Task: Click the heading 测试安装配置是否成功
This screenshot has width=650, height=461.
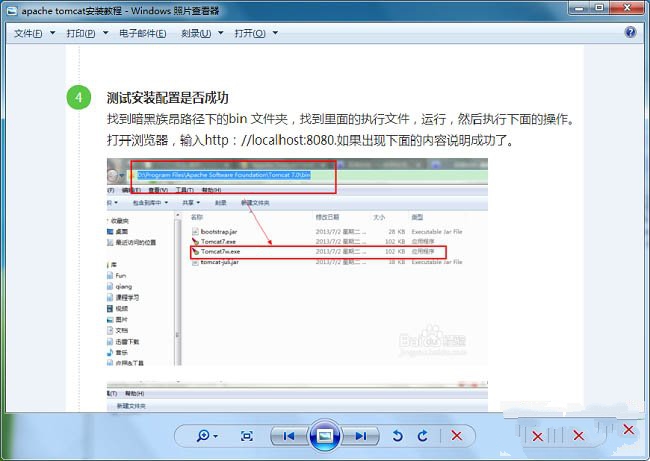Action: pyautogui.click(x=168, y=98)
